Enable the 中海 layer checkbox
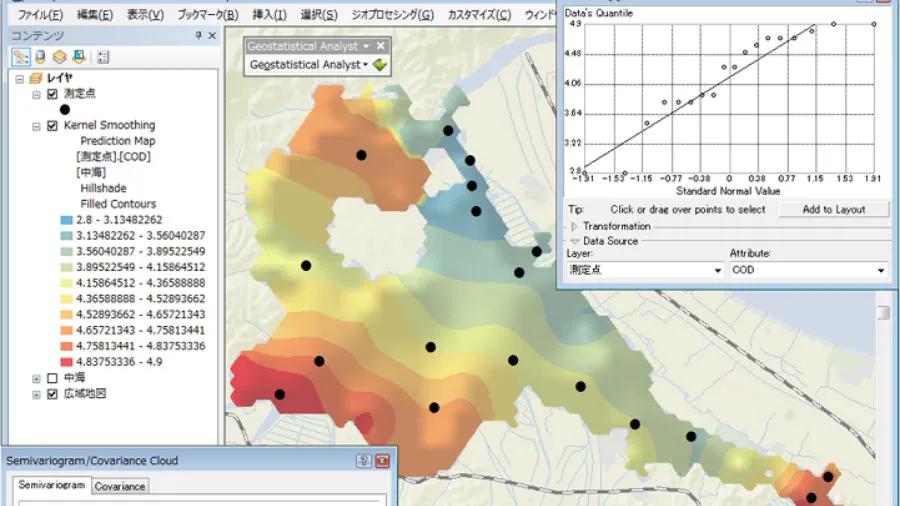This screenshot has width=900, height=506. click(x=52, y=378)
